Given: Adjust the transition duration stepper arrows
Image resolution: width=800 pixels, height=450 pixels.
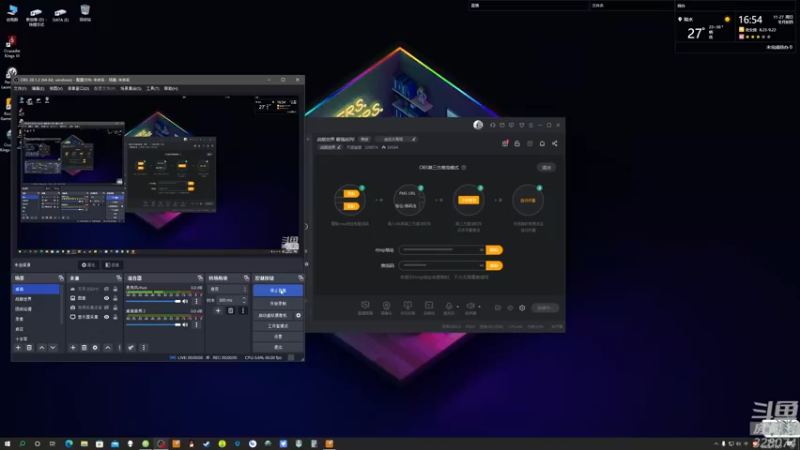Looking at the screenshot, I should click(244, 300).
